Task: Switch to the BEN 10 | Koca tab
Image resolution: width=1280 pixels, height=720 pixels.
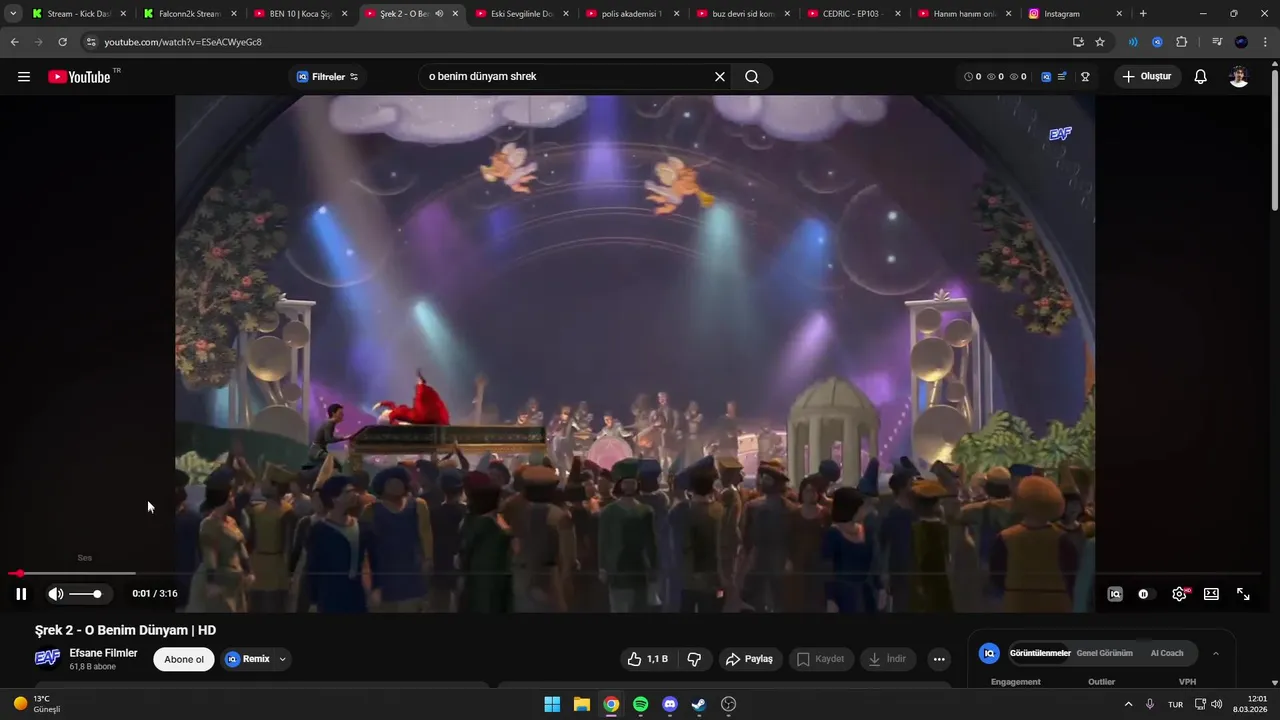Action: 300,14
